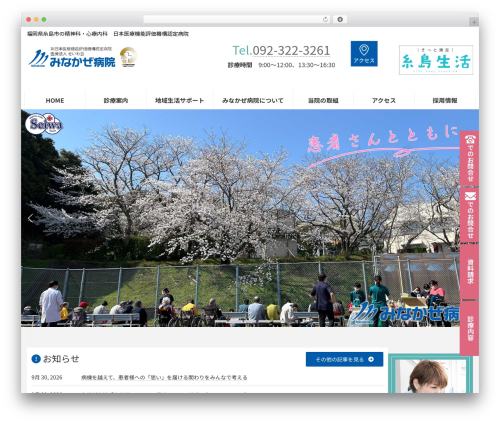500x423 pixels.
Task: Open the Minakaze Hospital logo link
Action: point(72,58)
